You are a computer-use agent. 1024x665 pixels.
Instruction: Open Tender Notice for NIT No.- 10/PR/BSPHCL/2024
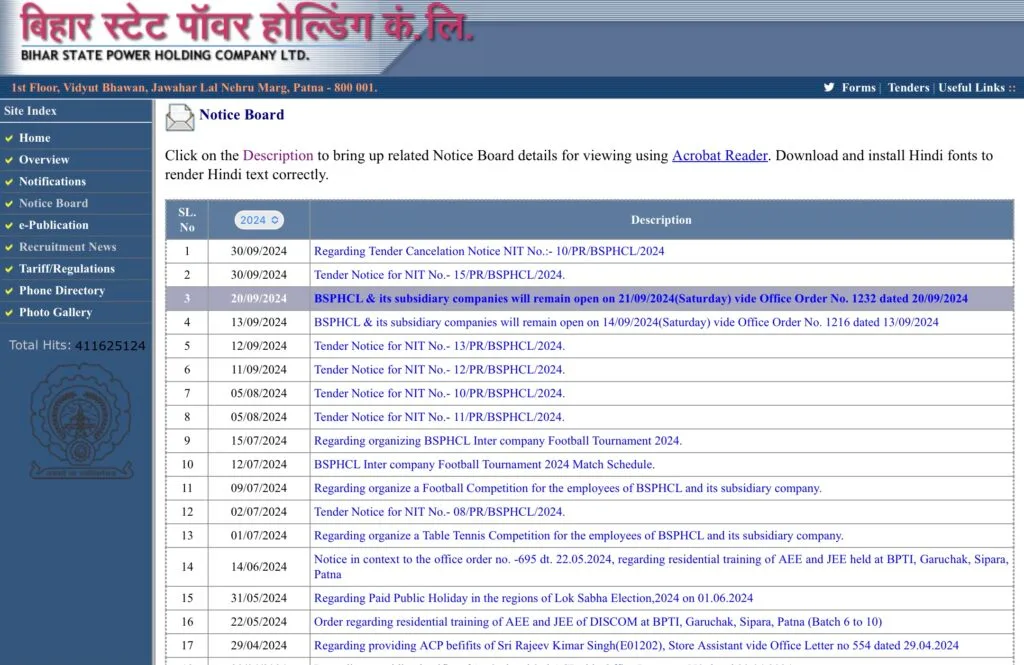pos(440,393)
